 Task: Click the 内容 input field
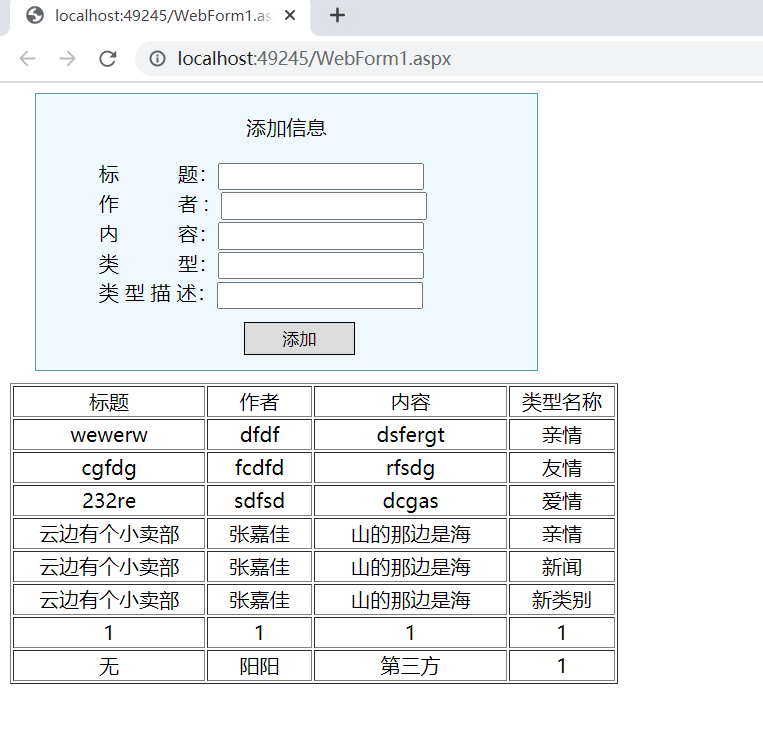[321, 236]
